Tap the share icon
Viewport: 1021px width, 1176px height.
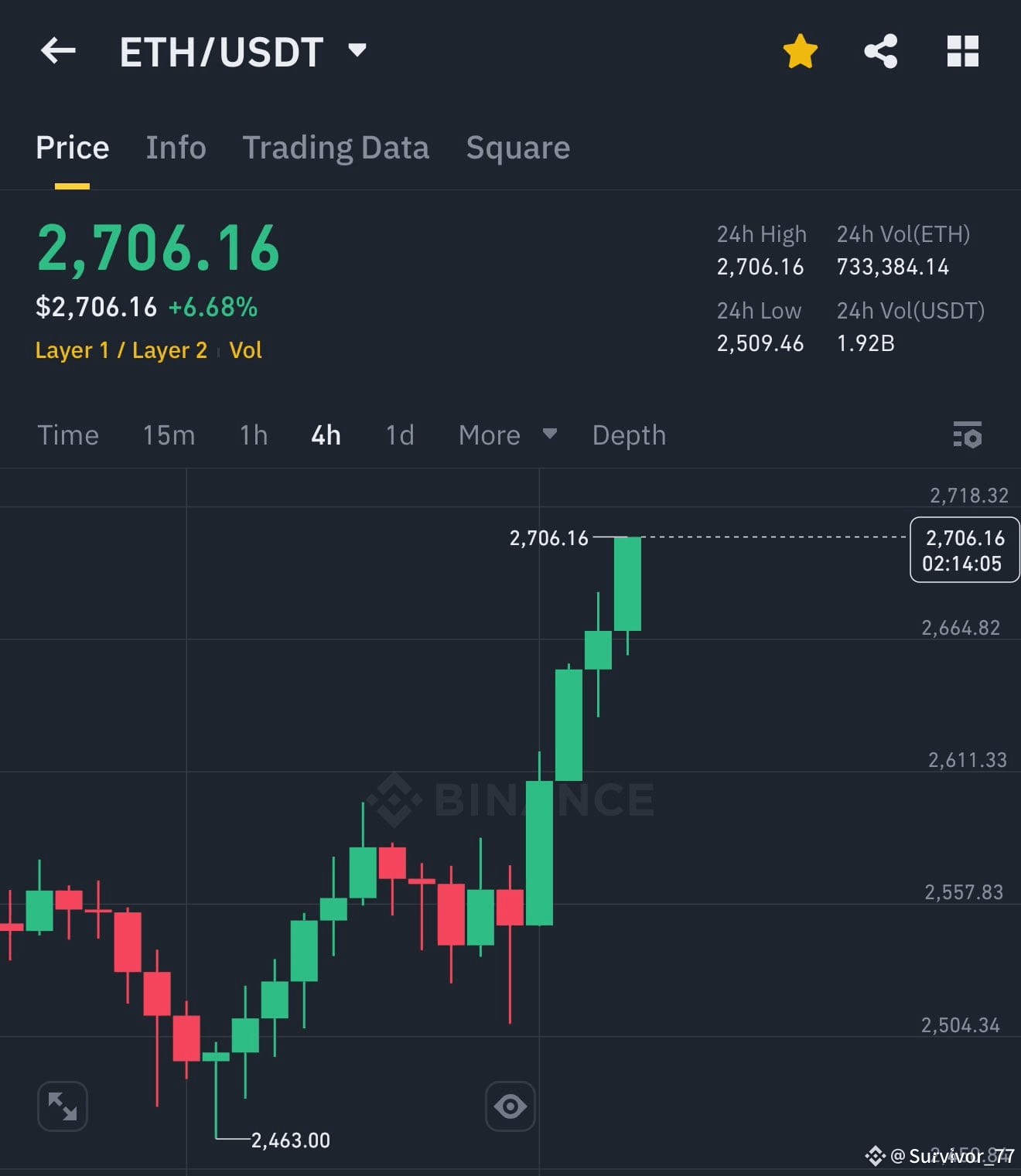click(x=881, y=52)
